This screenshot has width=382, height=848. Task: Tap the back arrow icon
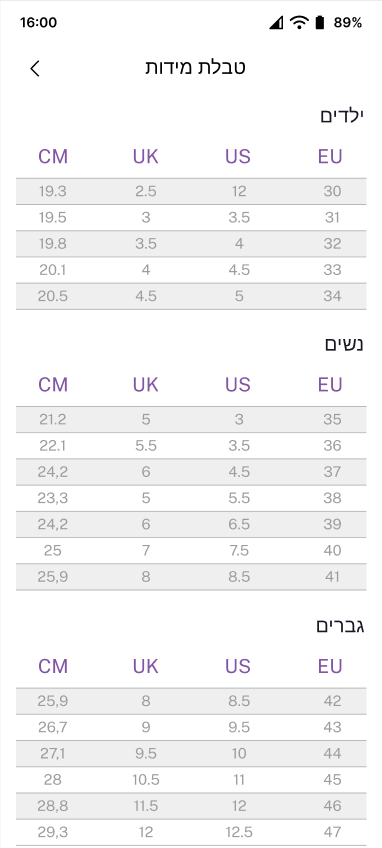click(x=35, y=69)
